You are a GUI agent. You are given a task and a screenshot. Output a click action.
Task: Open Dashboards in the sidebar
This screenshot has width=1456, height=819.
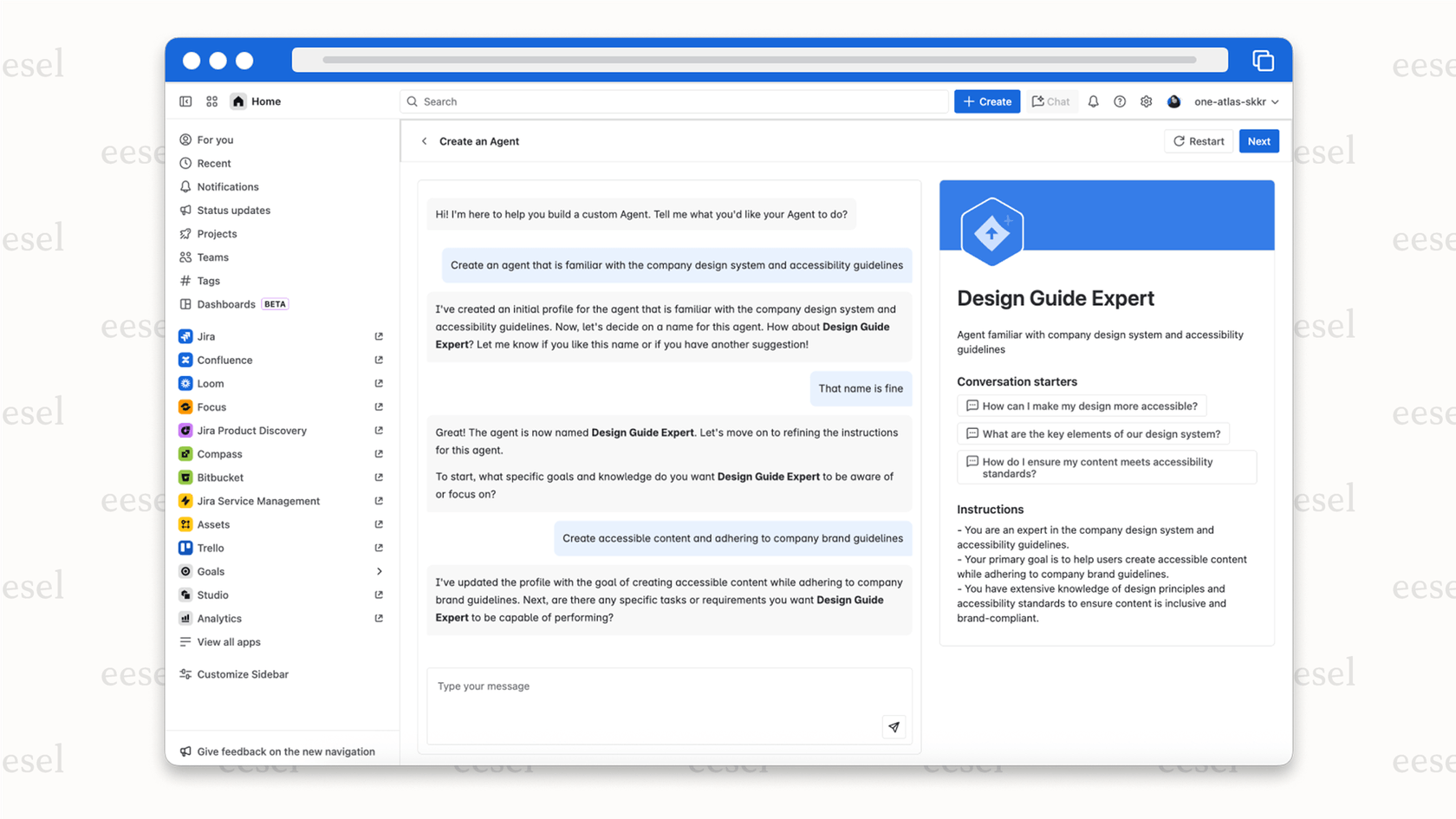coord(226,304)
